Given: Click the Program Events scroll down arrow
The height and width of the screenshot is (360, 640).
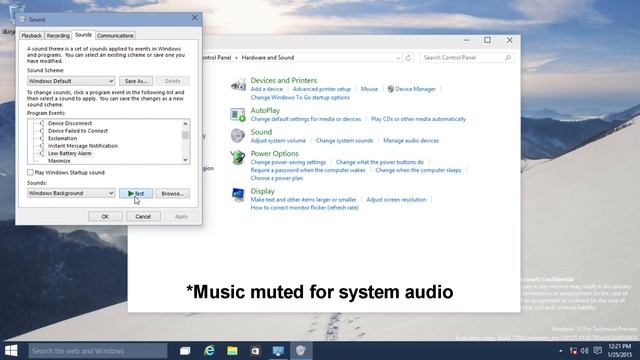Looking at the screenshot, I should coord(185,160).
